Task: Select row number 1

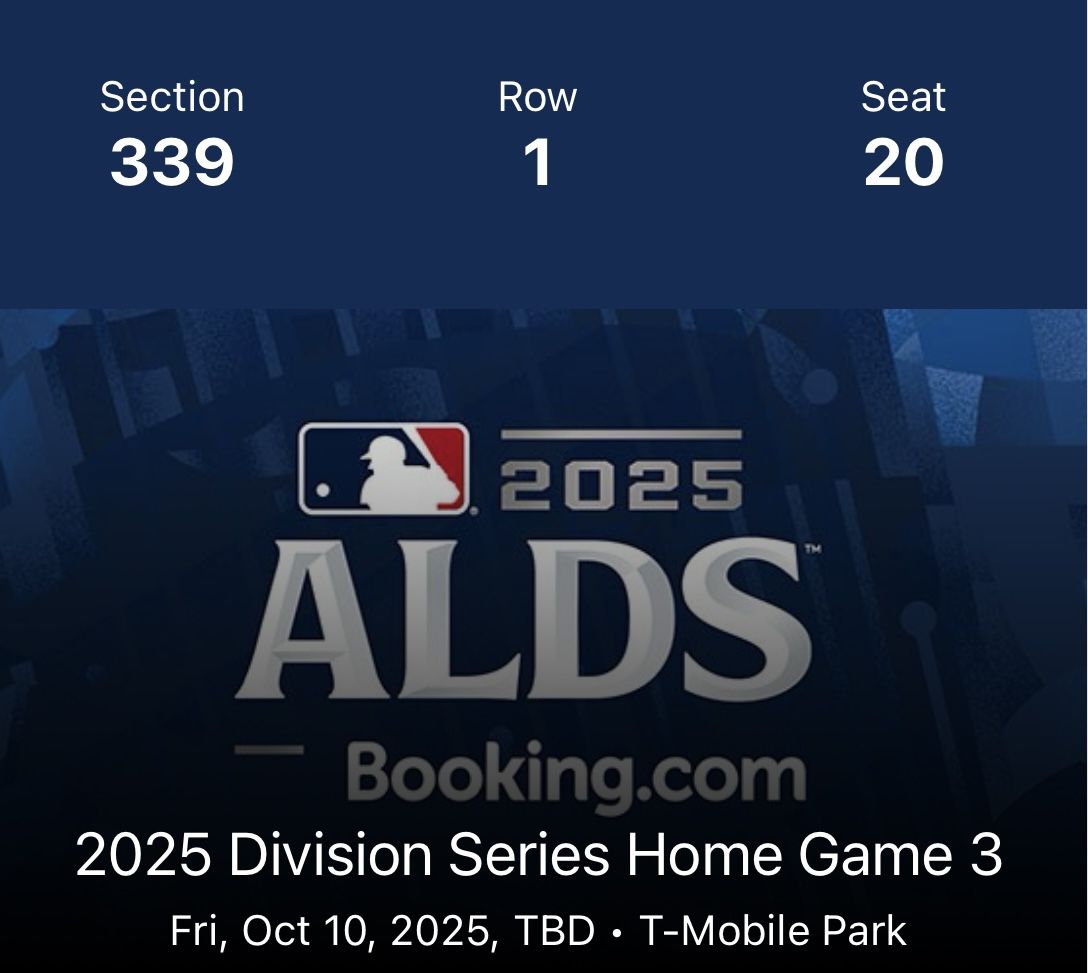Action: tap(538, 162)
